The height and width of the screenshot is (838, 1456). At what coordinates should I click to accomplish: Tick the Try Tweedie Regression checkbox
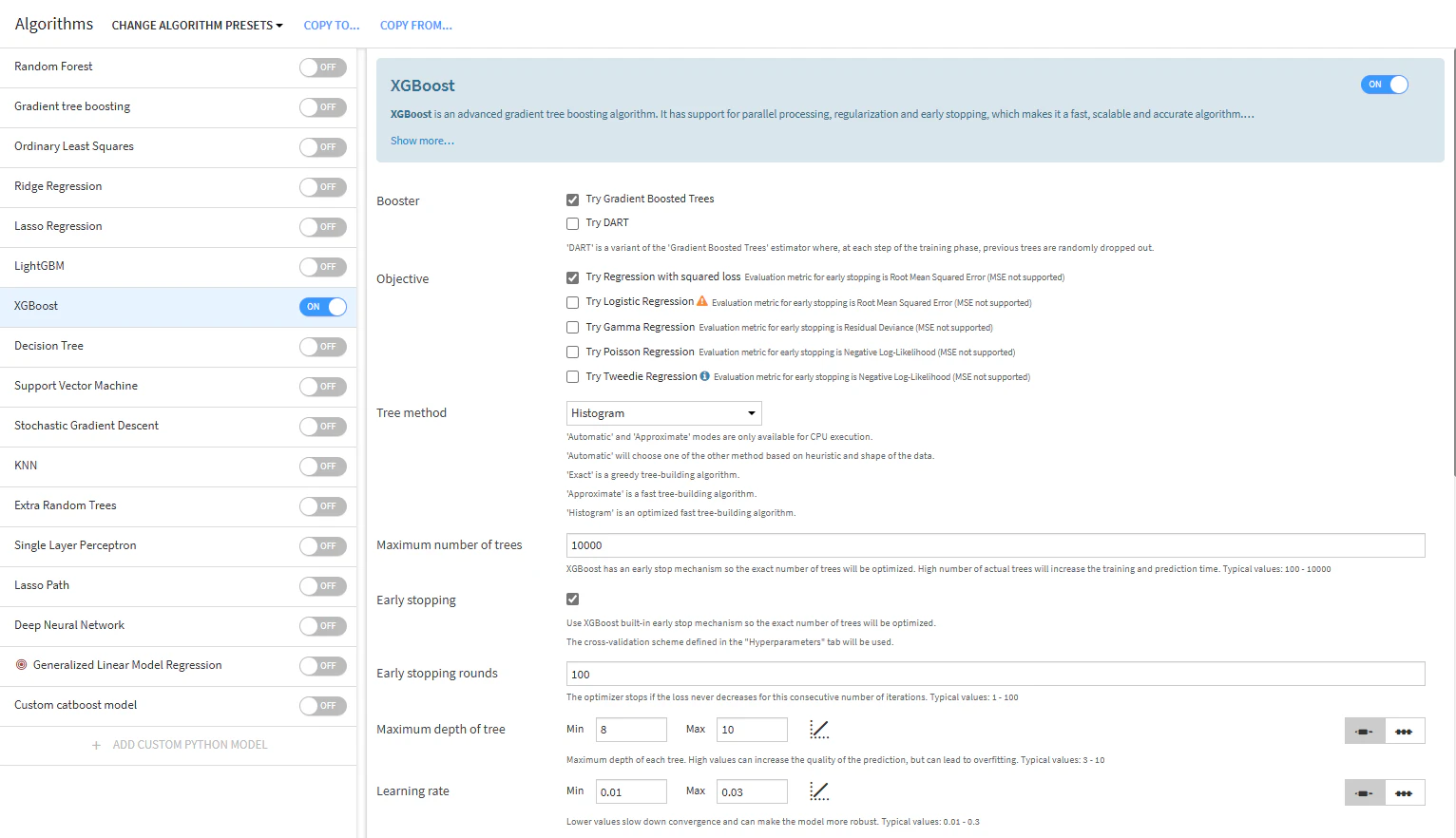(572, 376)
